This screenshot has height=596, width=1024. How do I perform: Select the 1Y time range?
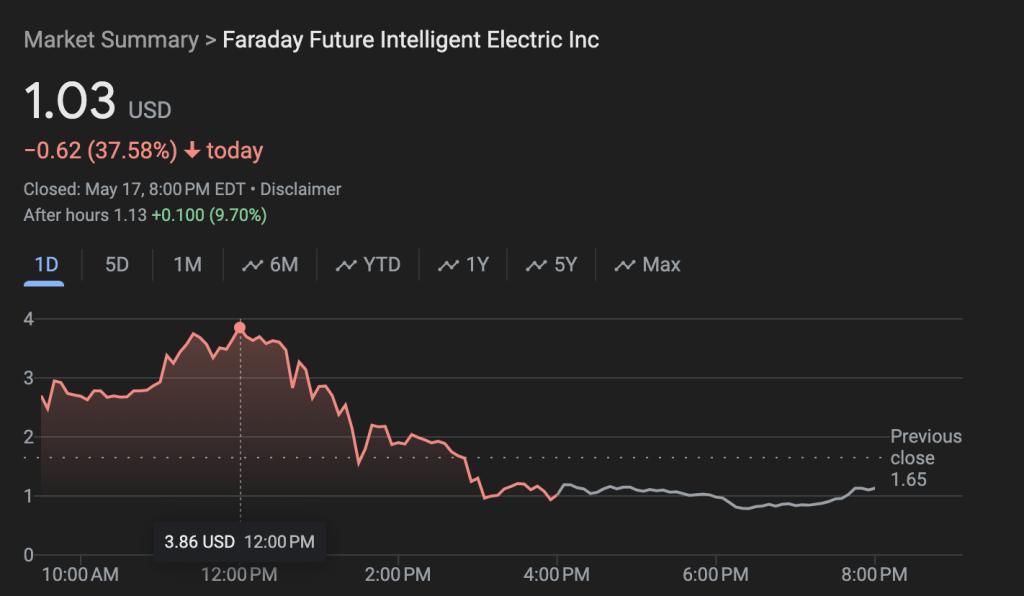pos(477,265)
